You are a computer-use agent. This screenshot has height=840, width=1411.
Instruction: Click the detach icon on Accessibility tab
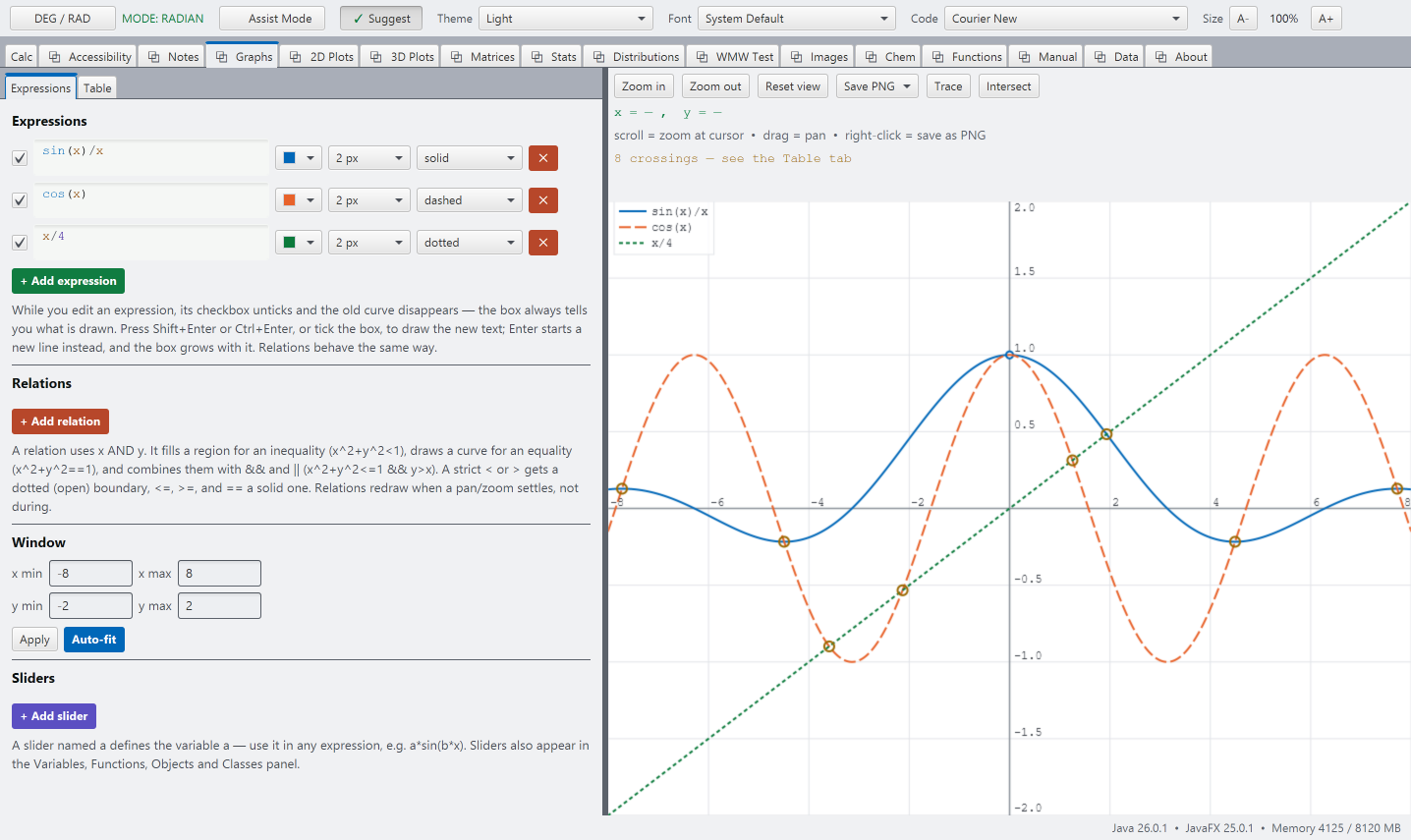[55, 57]
